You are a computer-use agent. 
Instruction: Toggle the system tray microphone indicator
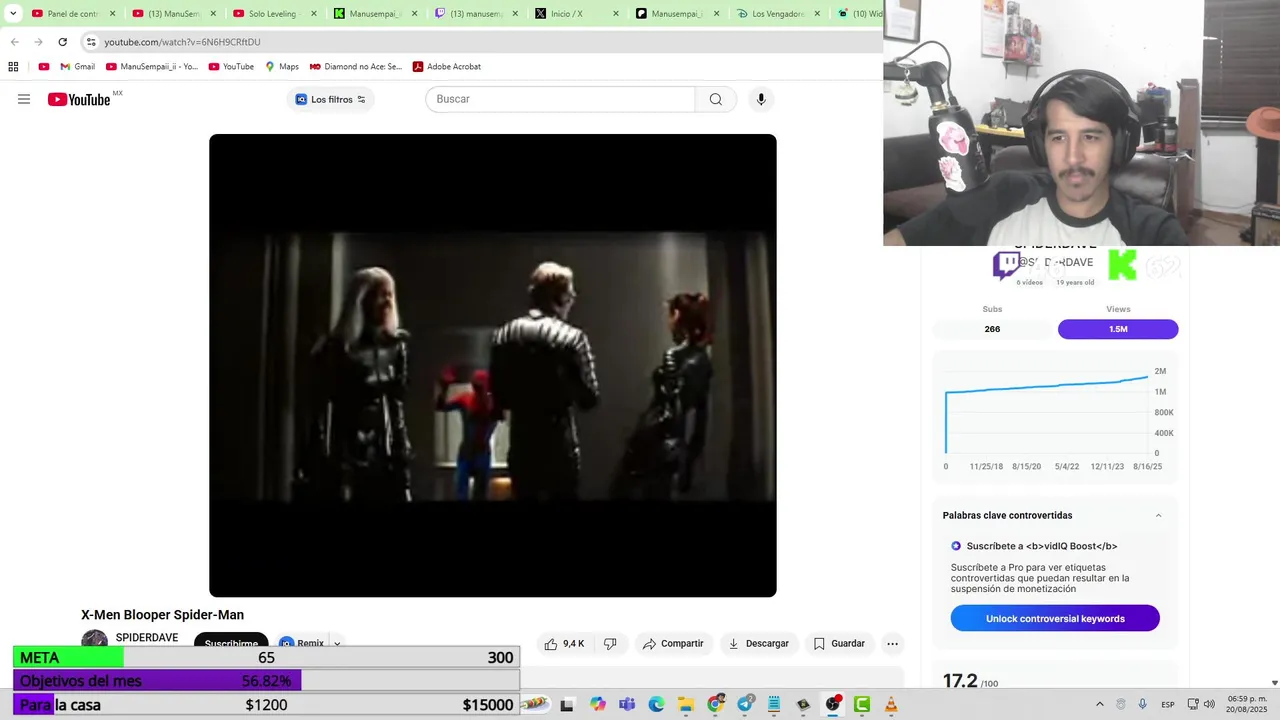(x=1143, y=704)
